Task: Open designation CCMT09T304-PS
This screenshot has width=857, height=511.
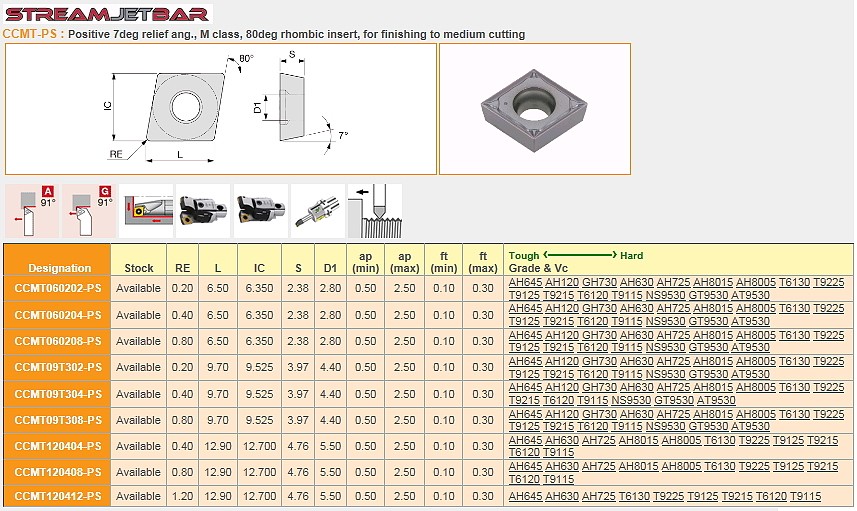Action: click(58, 394)
